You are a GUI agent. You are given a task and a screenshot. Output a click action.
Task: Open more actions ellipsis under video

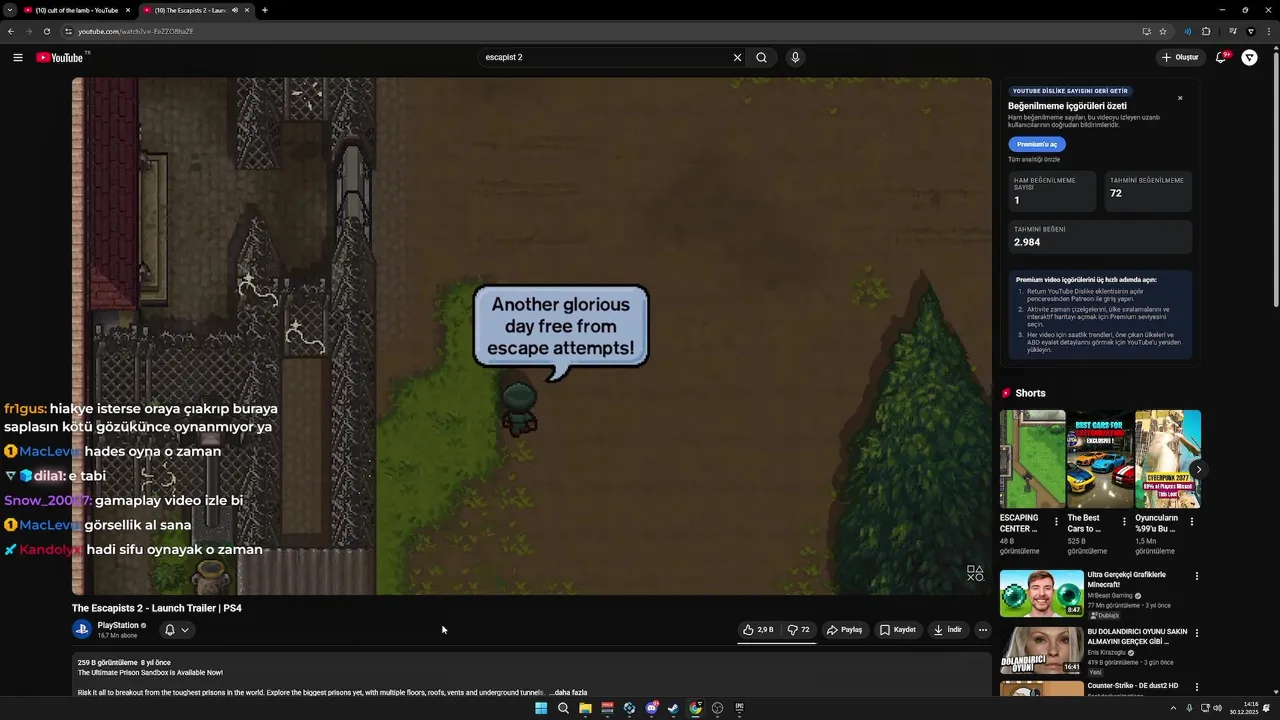point(983,630)
